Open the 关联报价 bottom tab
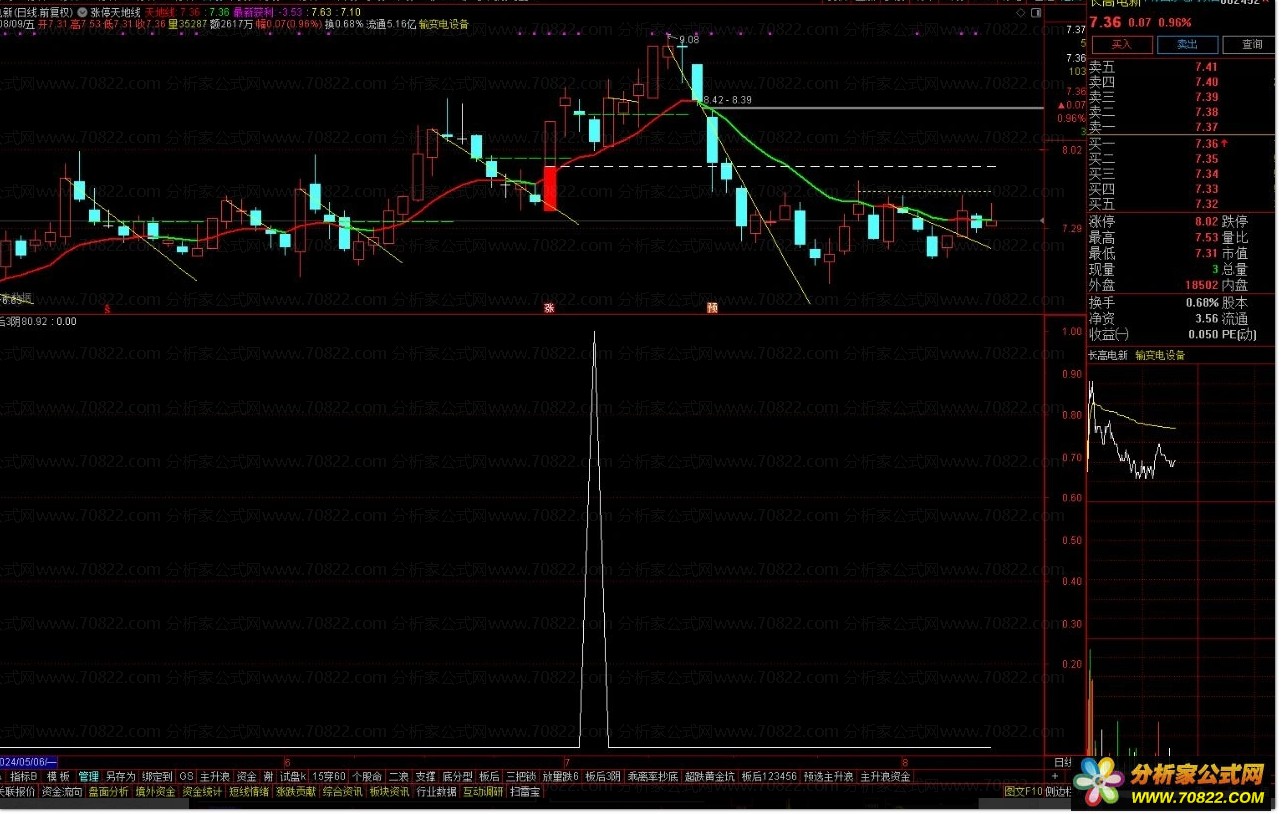This screenshot has width=1281, height=814. tap(17, 791)
